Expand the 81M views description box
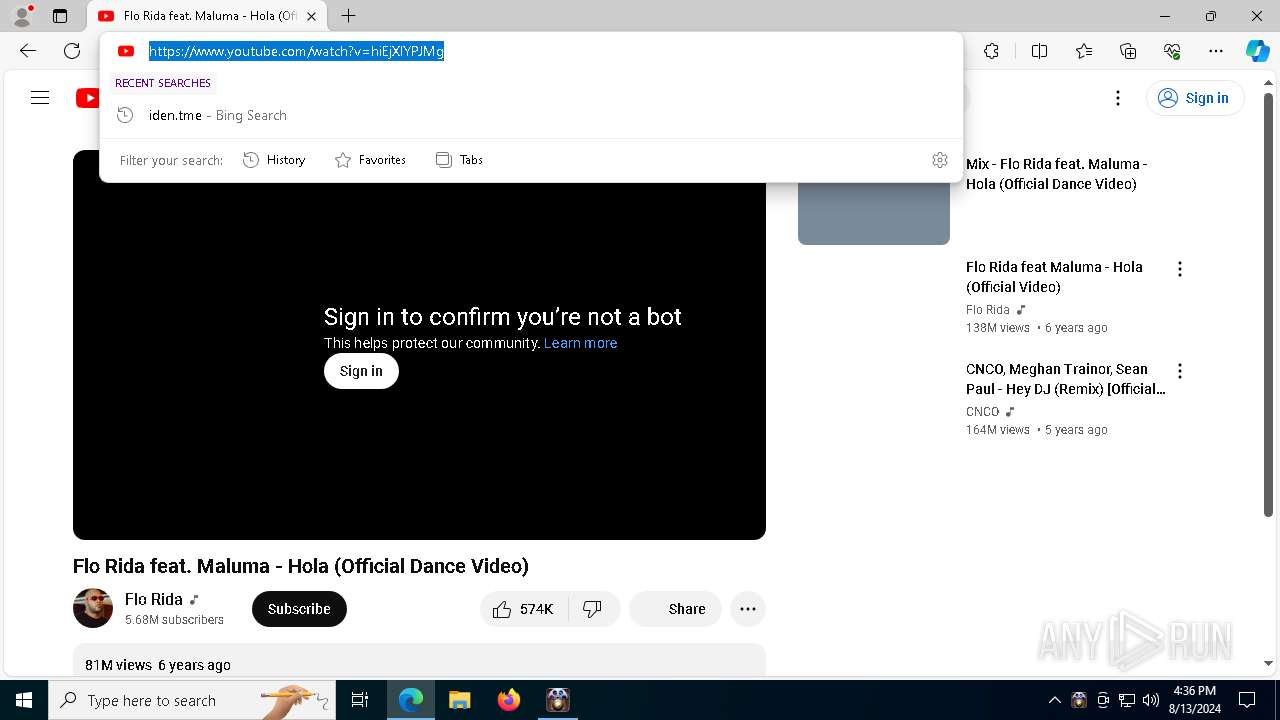The height and width of the screenshot is (720, 1280). 419,661
